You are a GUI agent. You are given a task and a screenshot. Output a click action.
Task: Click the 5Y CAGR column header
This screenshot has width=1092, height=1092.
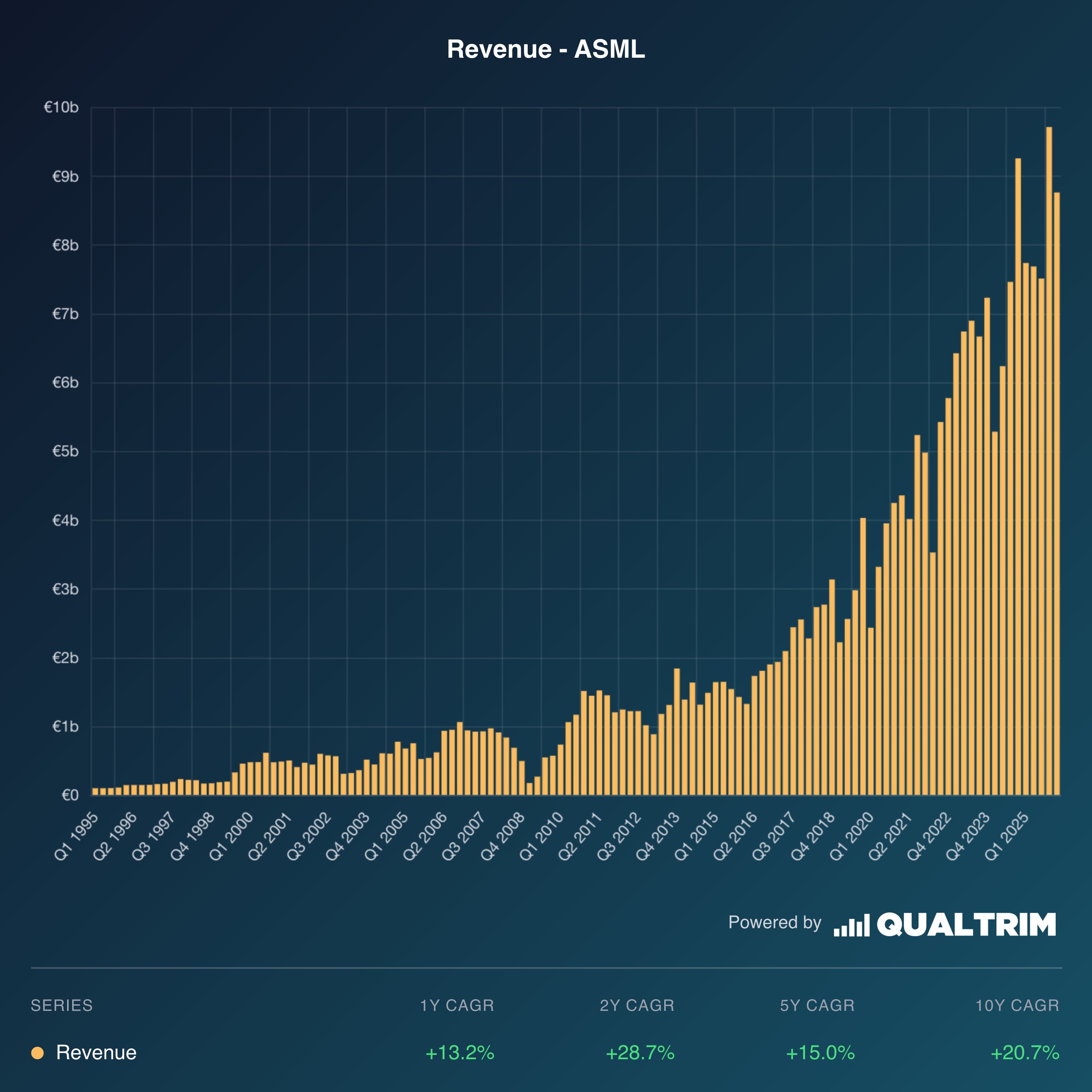pyautogui.click(x=817, y=1005)
